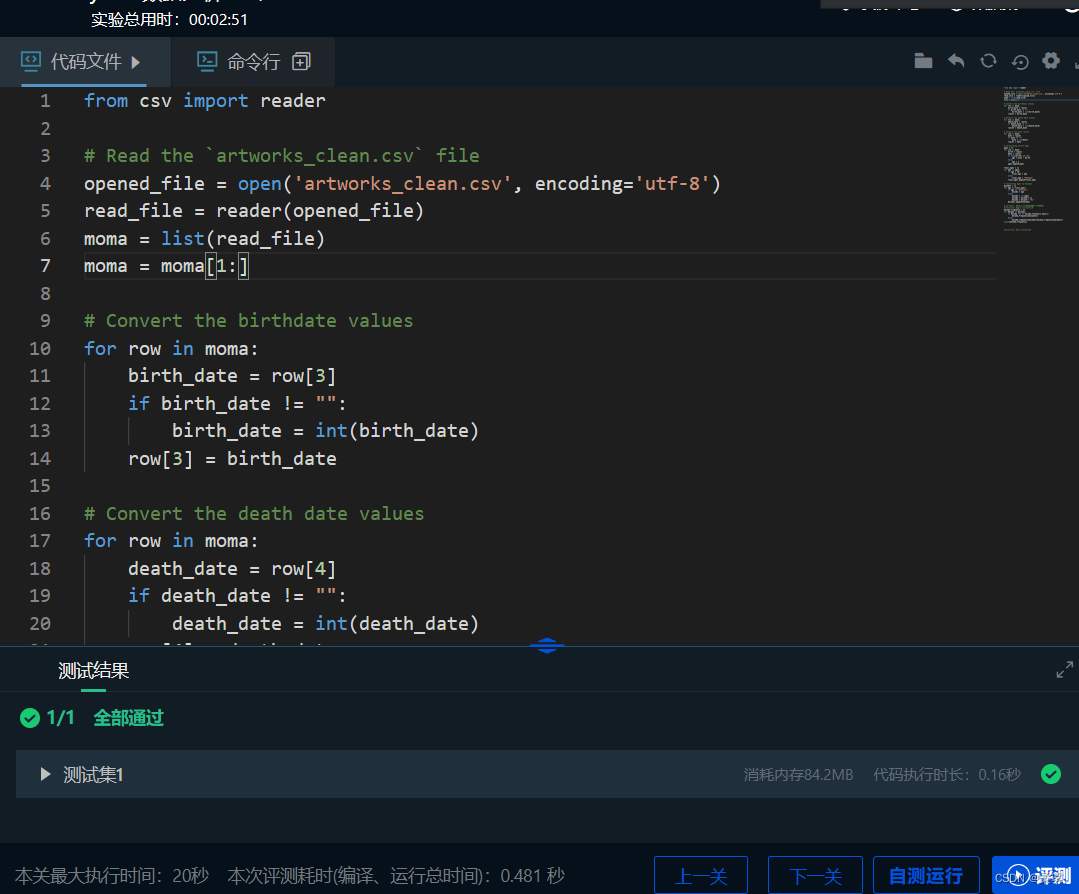Click the 自测运行 button

[926, 874]
